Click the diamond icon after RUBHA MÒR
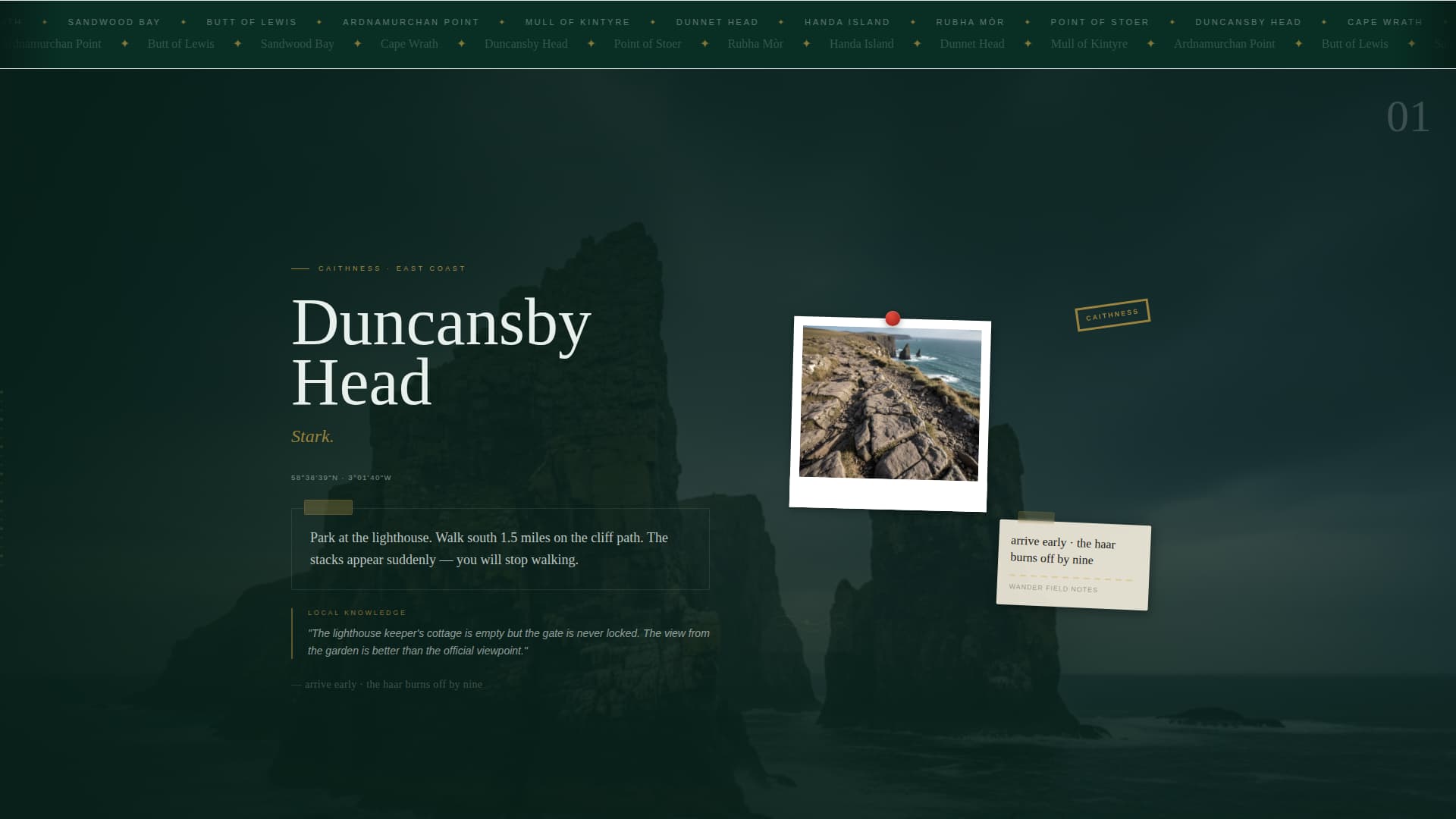1456x819 pixels. pos(1027,22)
